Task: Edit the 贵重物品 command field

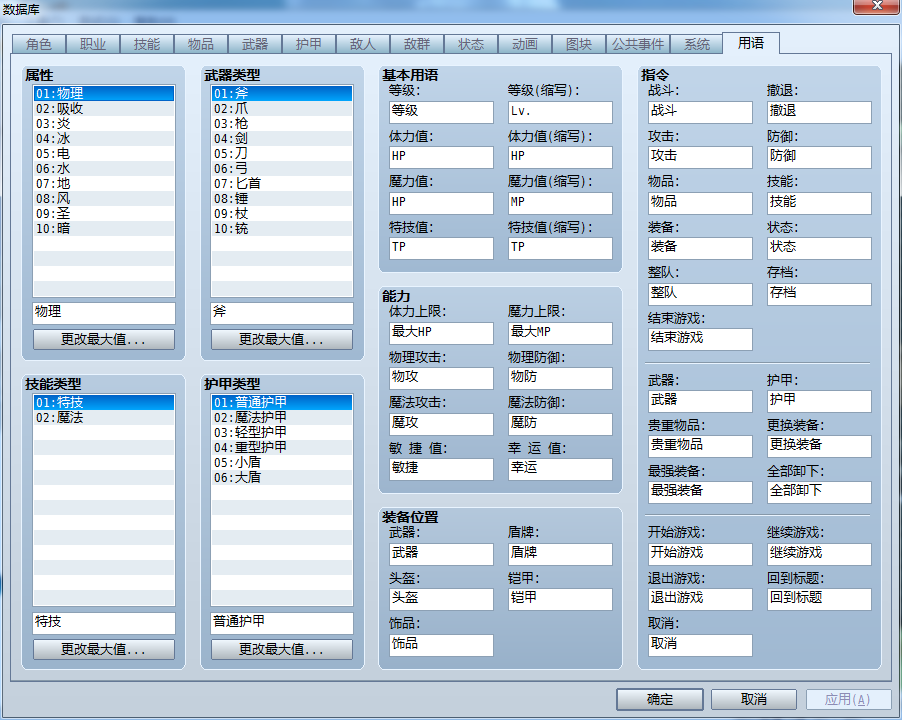Action: point(700,446)
